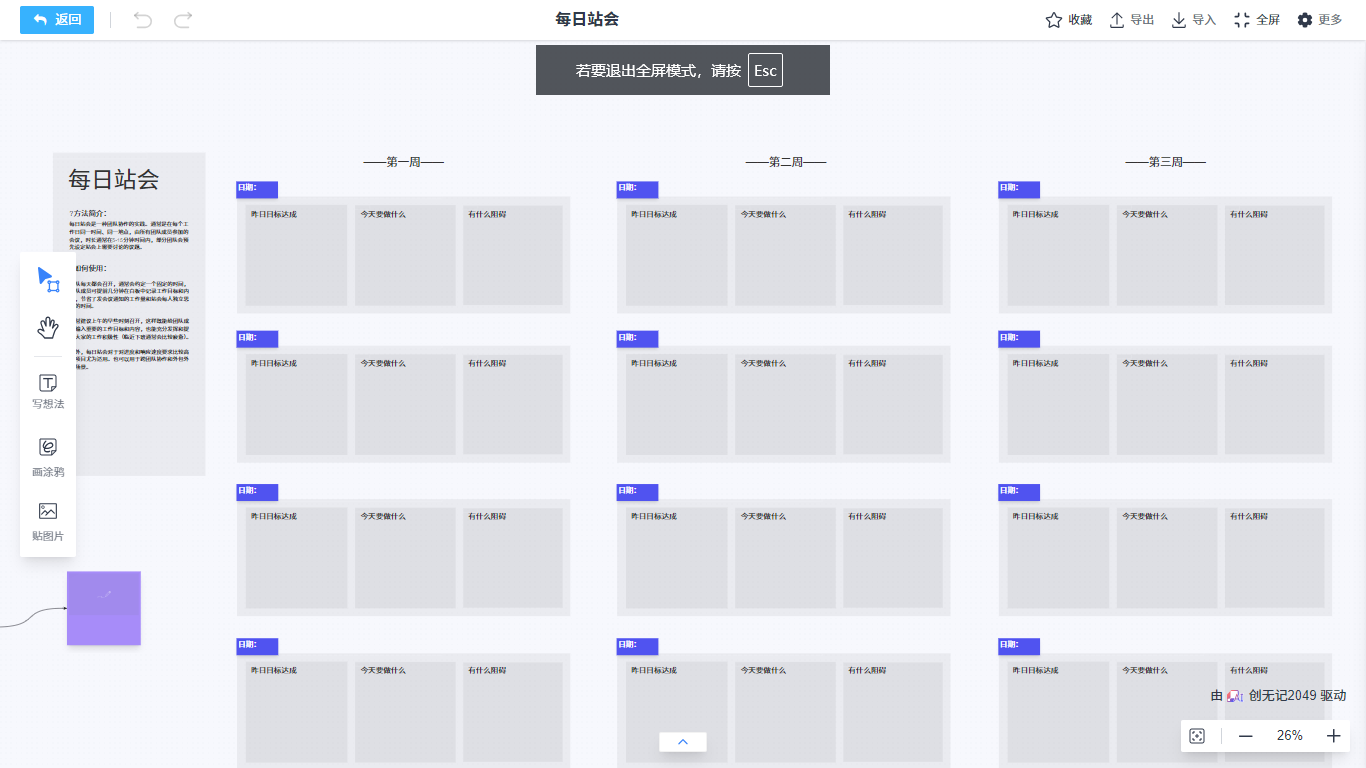Add this board to 收藏 favorites
1366x768 pixels.
click(1069, 20)
